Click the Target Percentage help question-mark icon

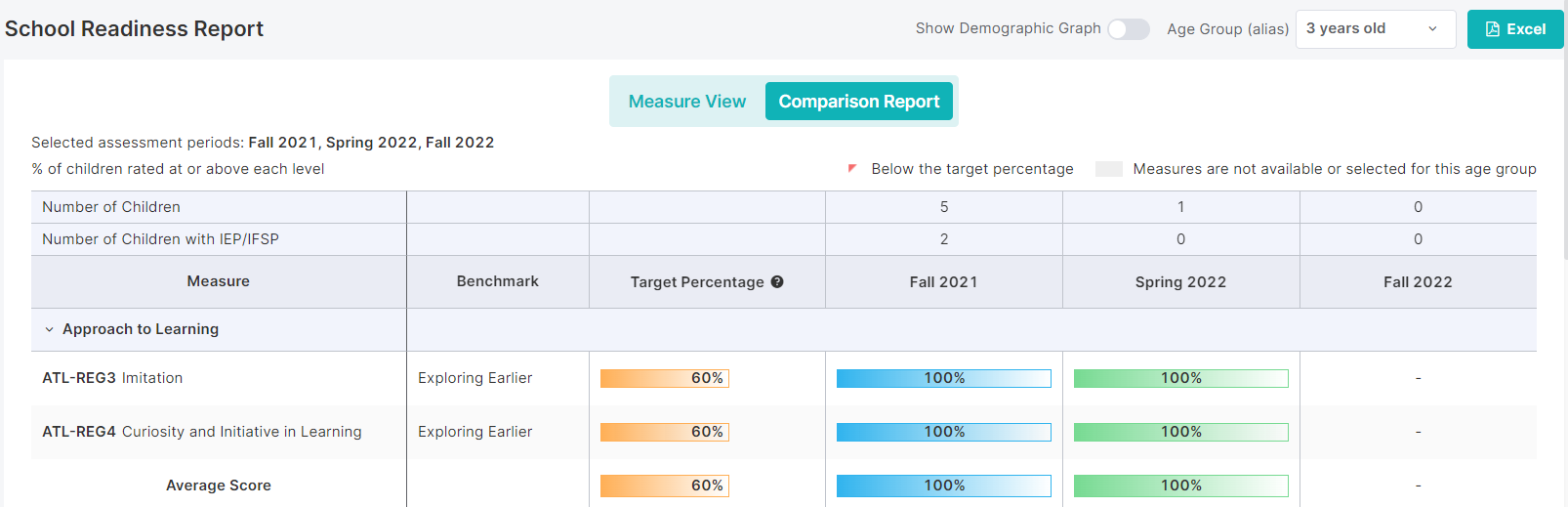point(777,282)
